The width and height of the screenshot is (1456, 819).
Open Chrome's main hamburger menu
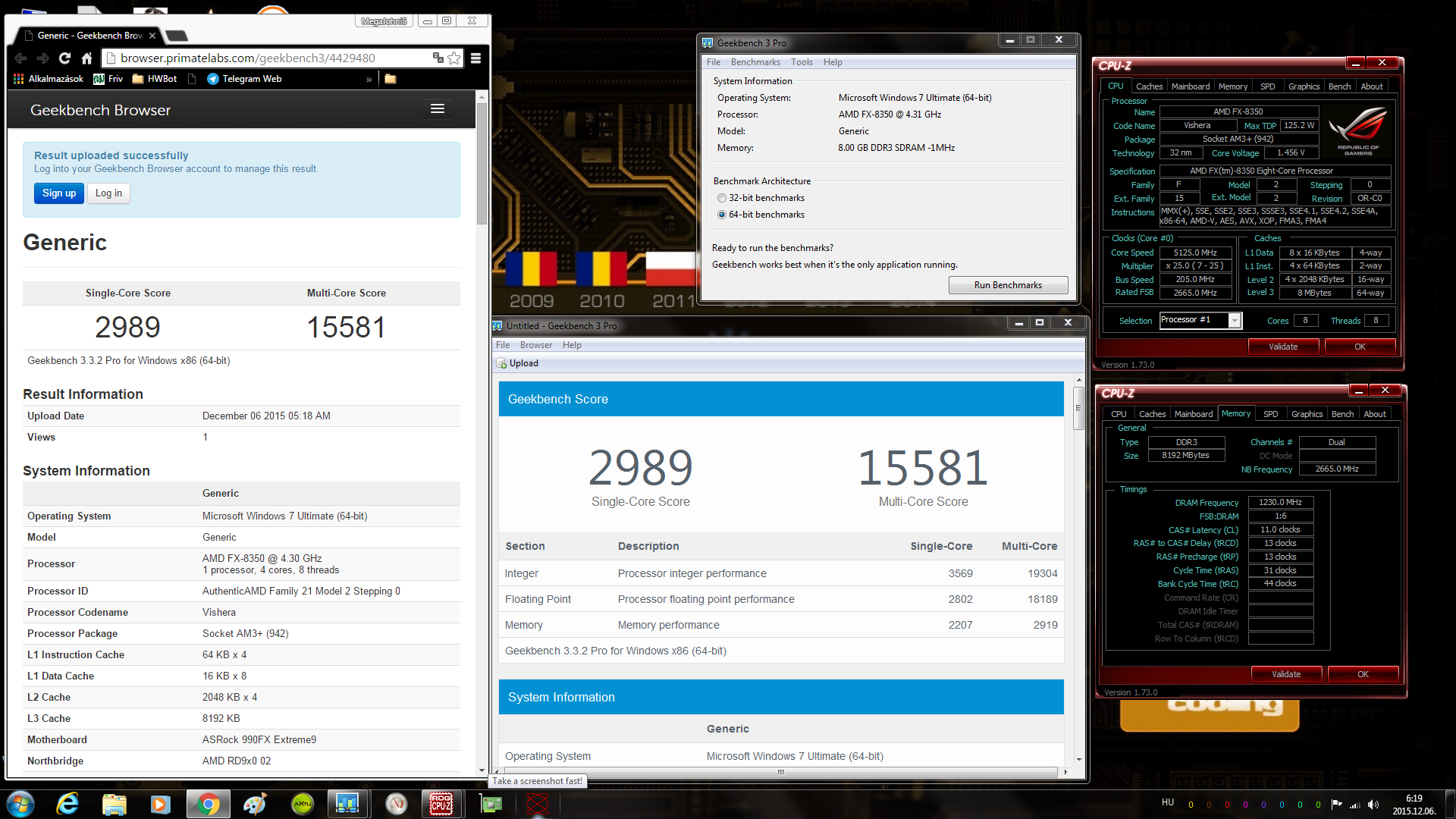click(x=475, y=58)
